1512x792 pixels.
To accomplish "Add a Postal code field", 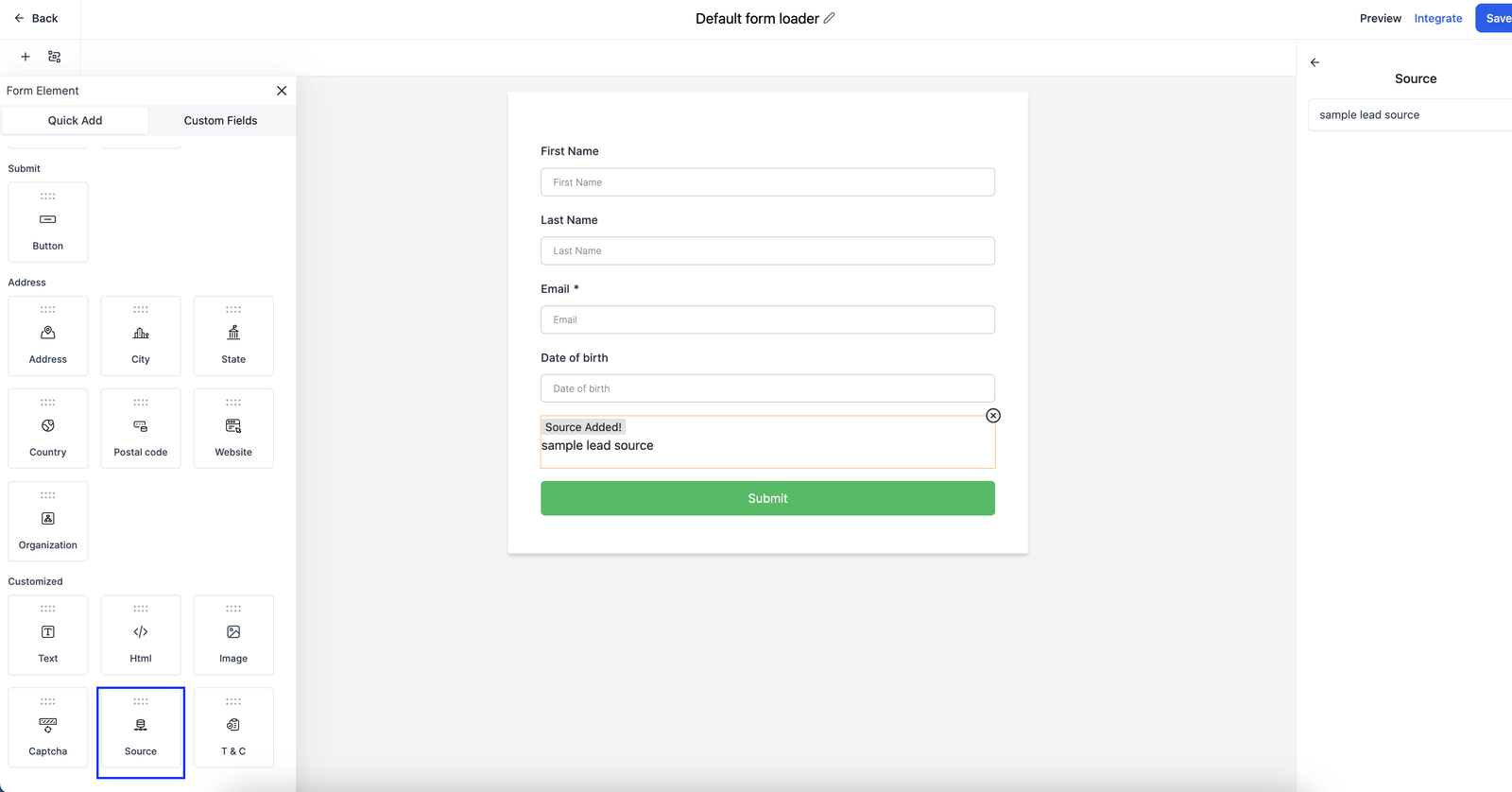I will click(x=140, y=428).
